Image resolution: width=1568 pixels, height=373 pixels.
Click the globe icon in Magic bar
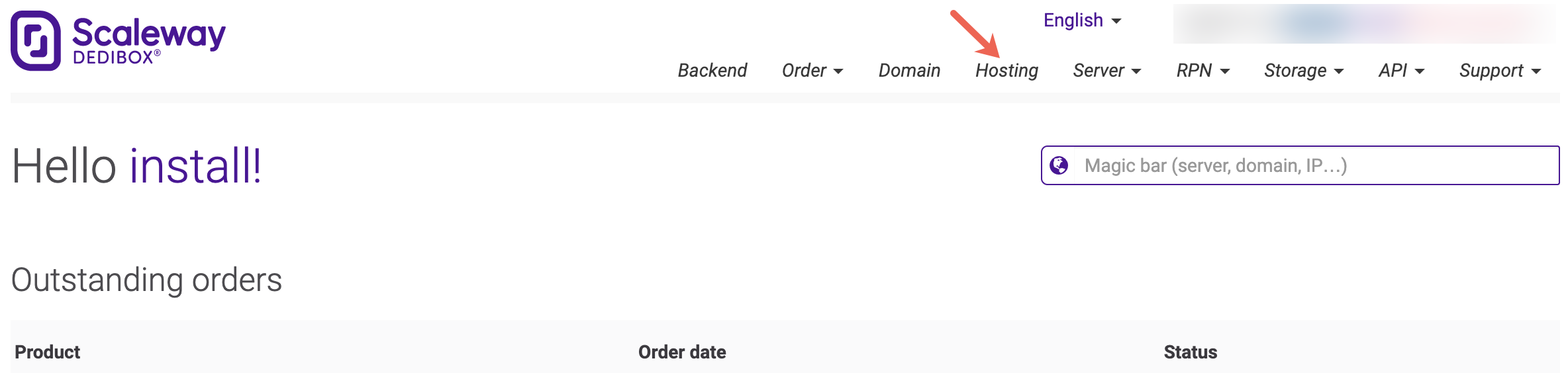1059,165
